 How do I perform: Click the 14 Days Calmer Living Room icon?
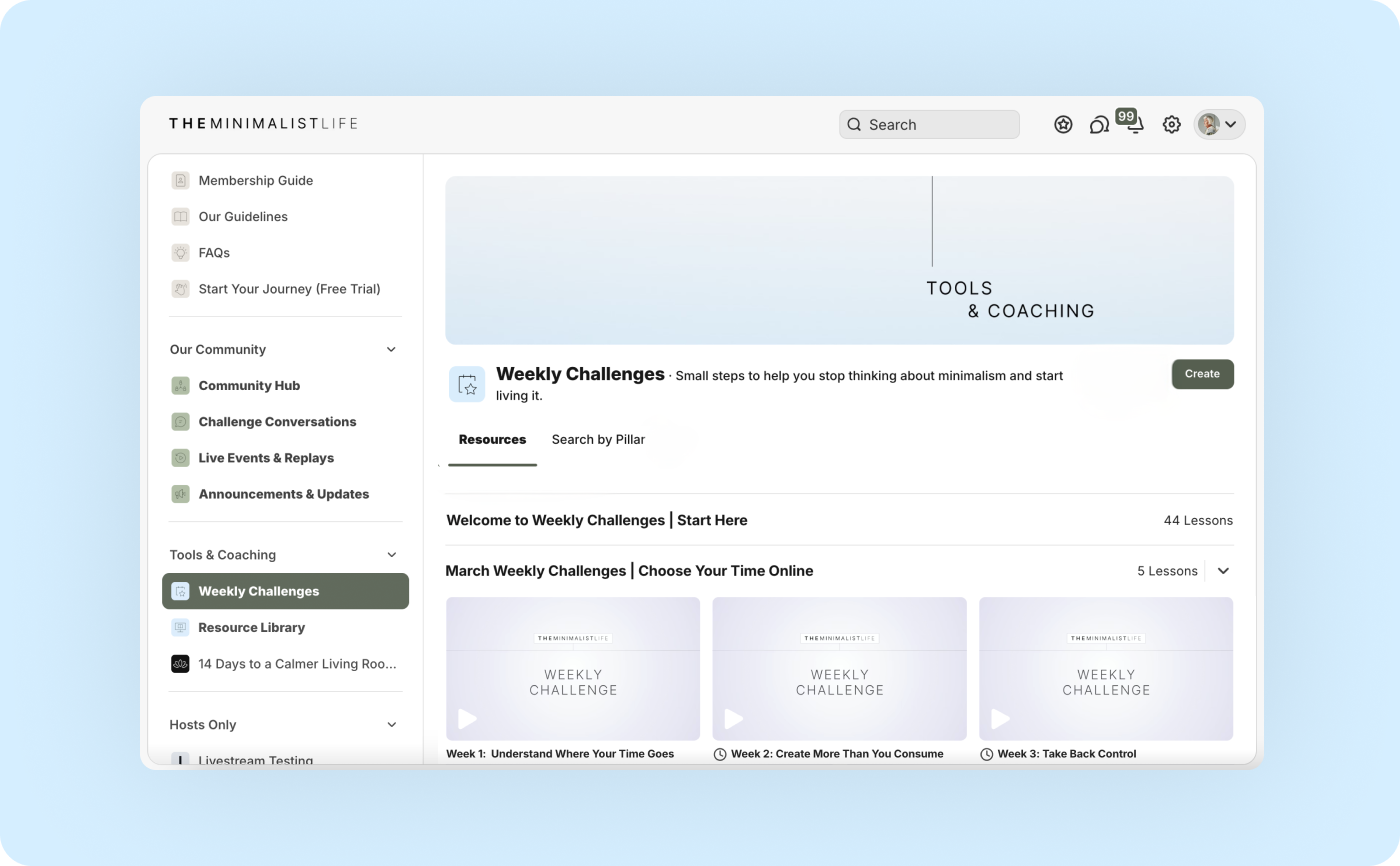pos(180,664)
